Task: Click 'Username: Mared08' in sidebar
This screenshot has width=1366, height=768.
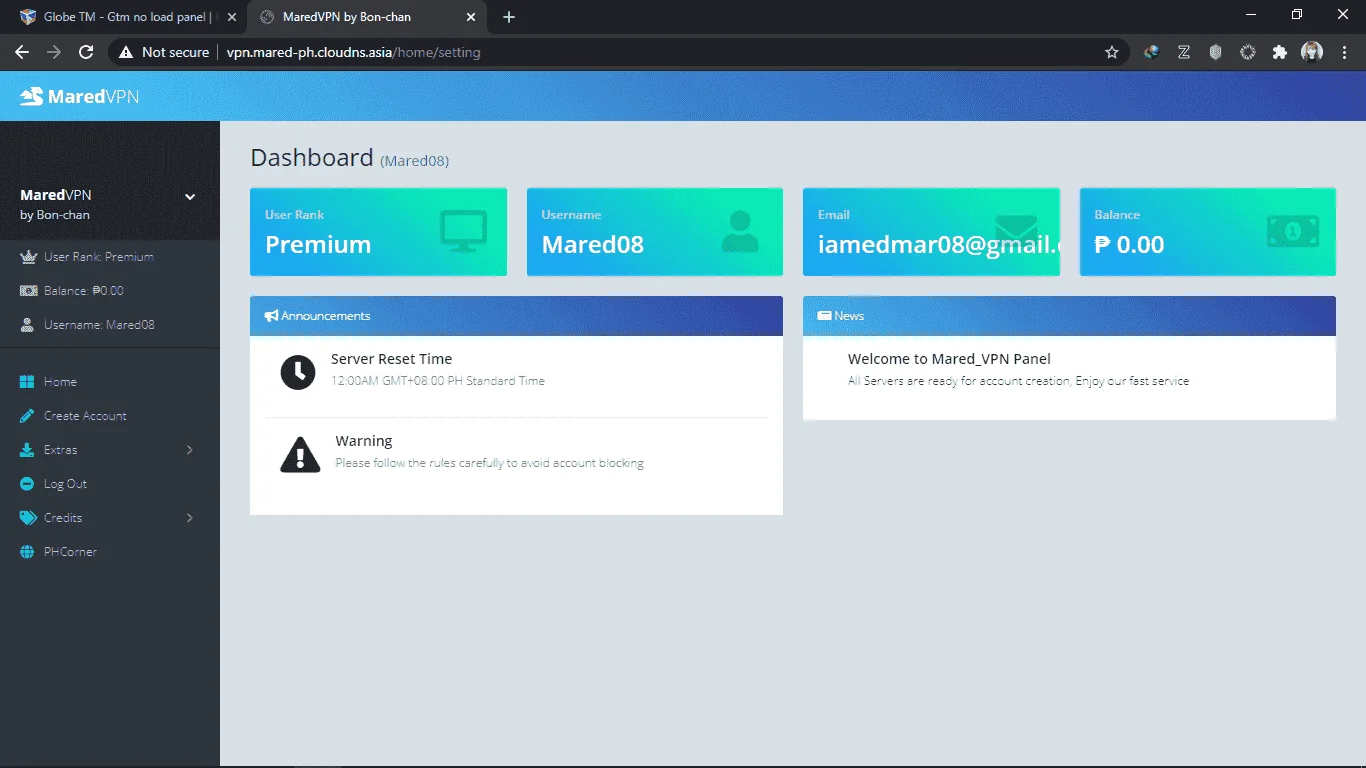Action: pos(99,325)
